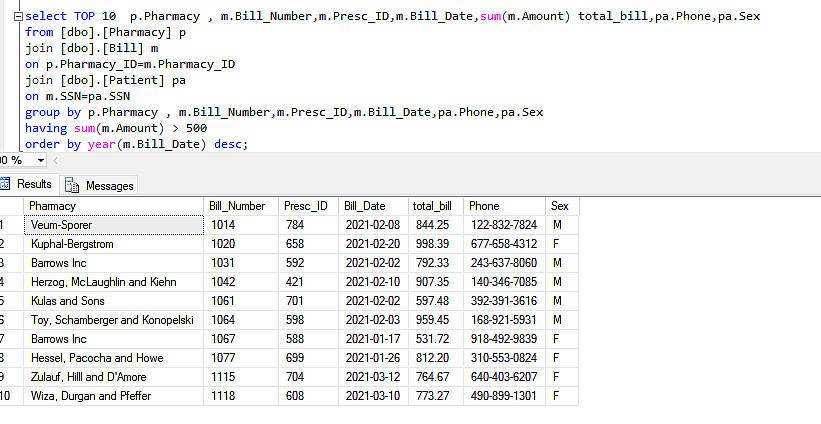Click the Messages tab icon
Screen dimensions: 821x424
[73, 185]
